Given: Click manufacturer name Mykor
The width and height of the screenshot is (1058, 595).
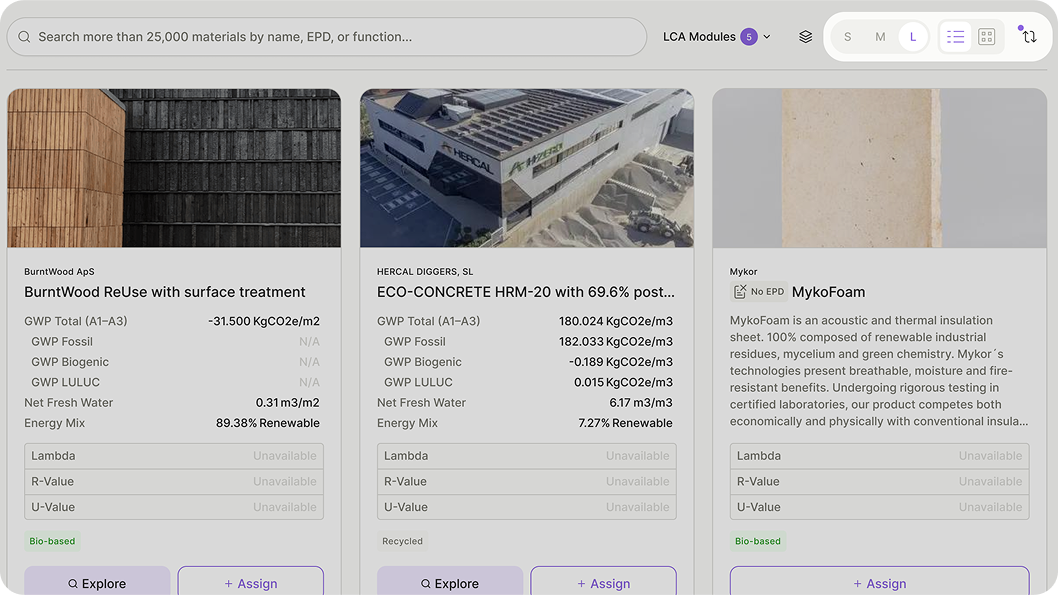Looking at the screenshot, I should coord(744,271).
